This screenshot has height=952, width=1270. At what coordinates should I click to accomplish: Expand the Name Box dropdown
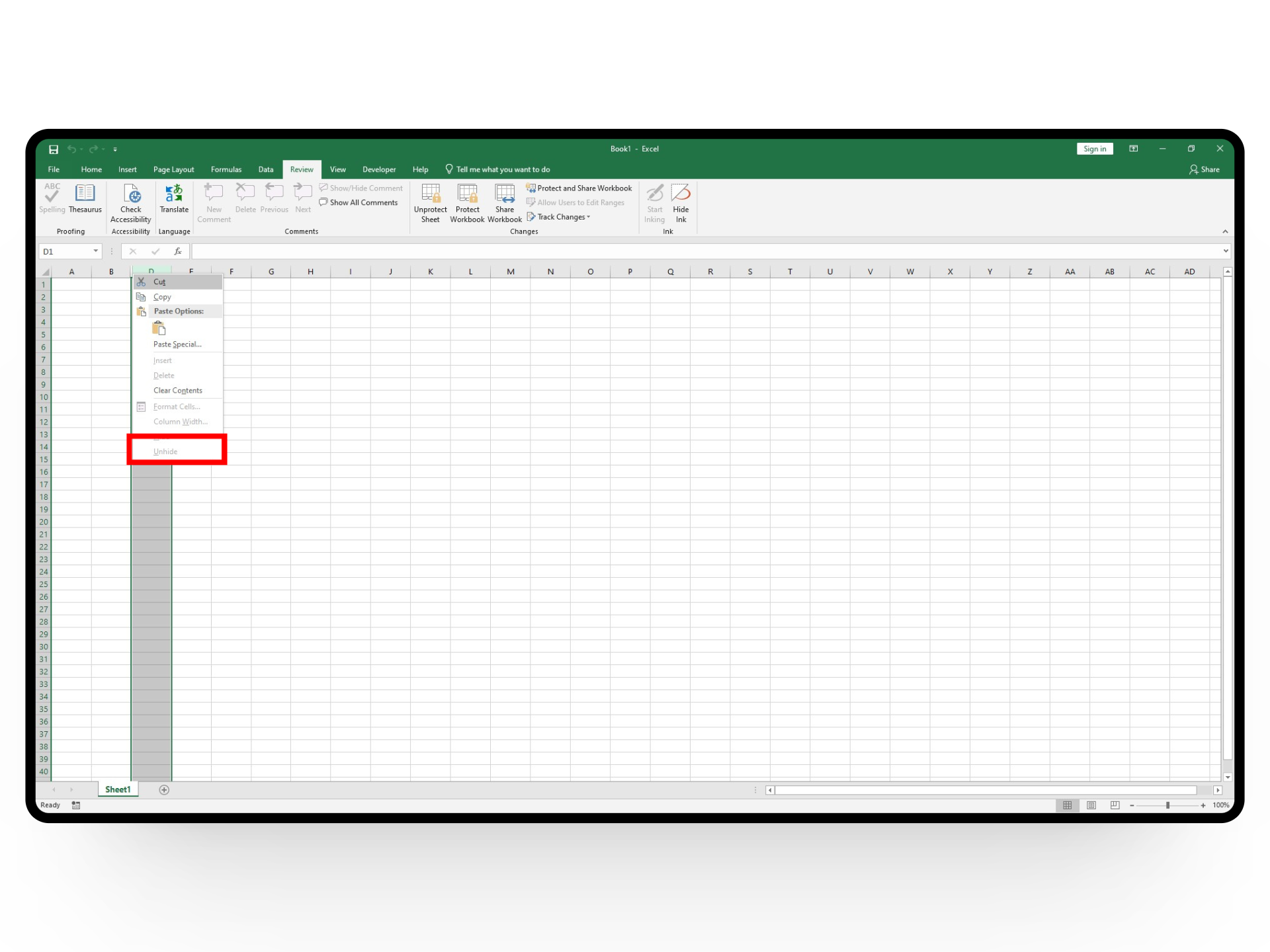[96, 251]
